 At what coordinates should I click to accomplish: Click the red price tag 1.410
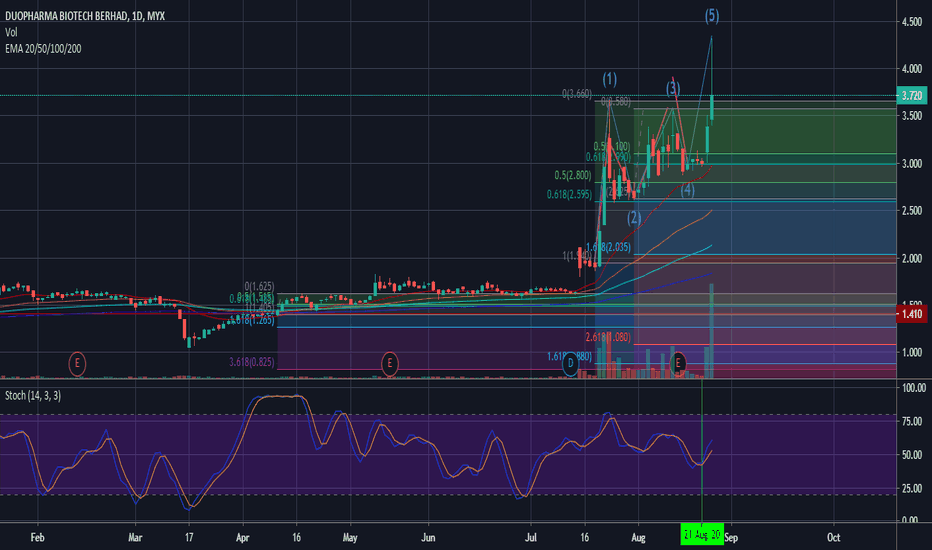[911, 314]
